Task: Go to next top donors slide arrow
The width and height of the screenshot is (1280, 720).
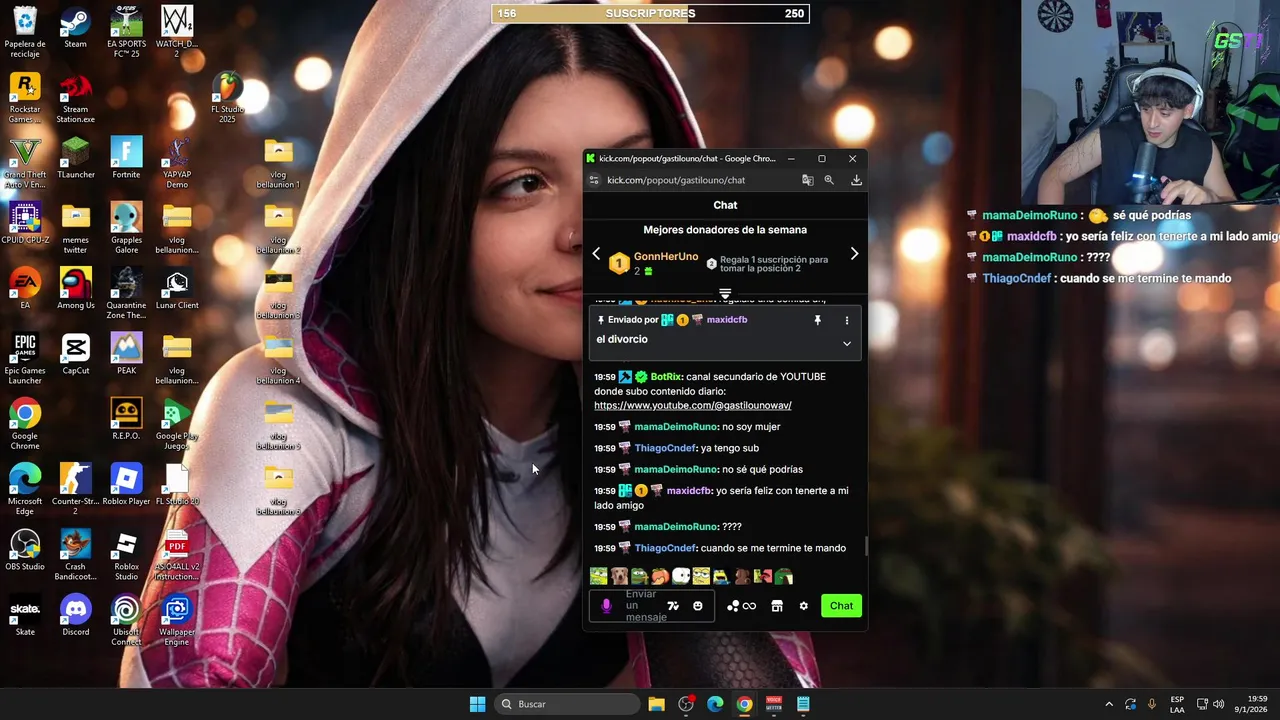Action: tap(854, 254)
